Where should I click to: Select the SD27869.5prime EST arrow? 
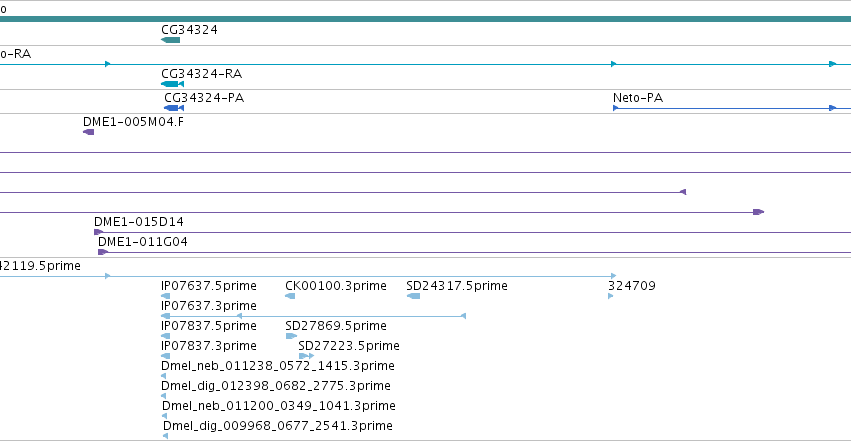tap(291, 336)
